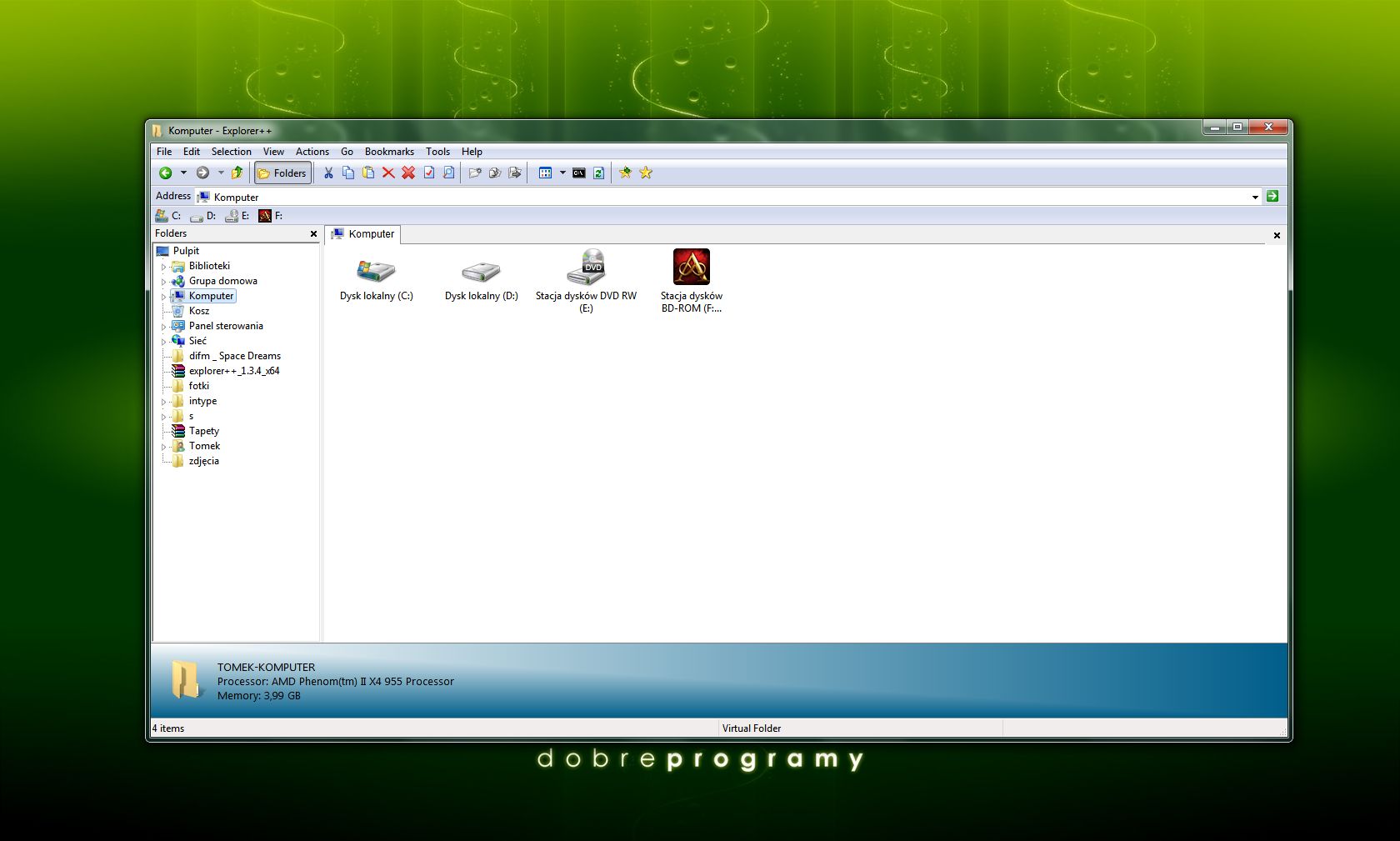Click the Cut scissors icon

328,173
